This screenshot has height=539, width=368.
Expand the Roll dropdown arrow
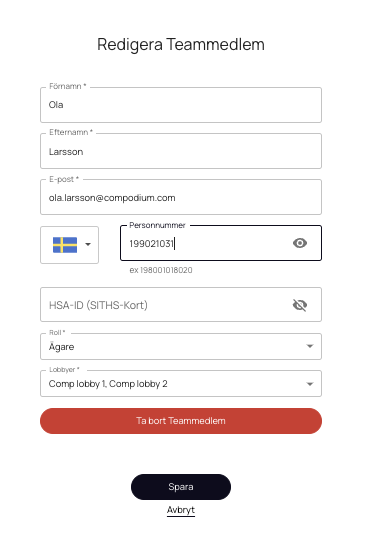point(310,346)
